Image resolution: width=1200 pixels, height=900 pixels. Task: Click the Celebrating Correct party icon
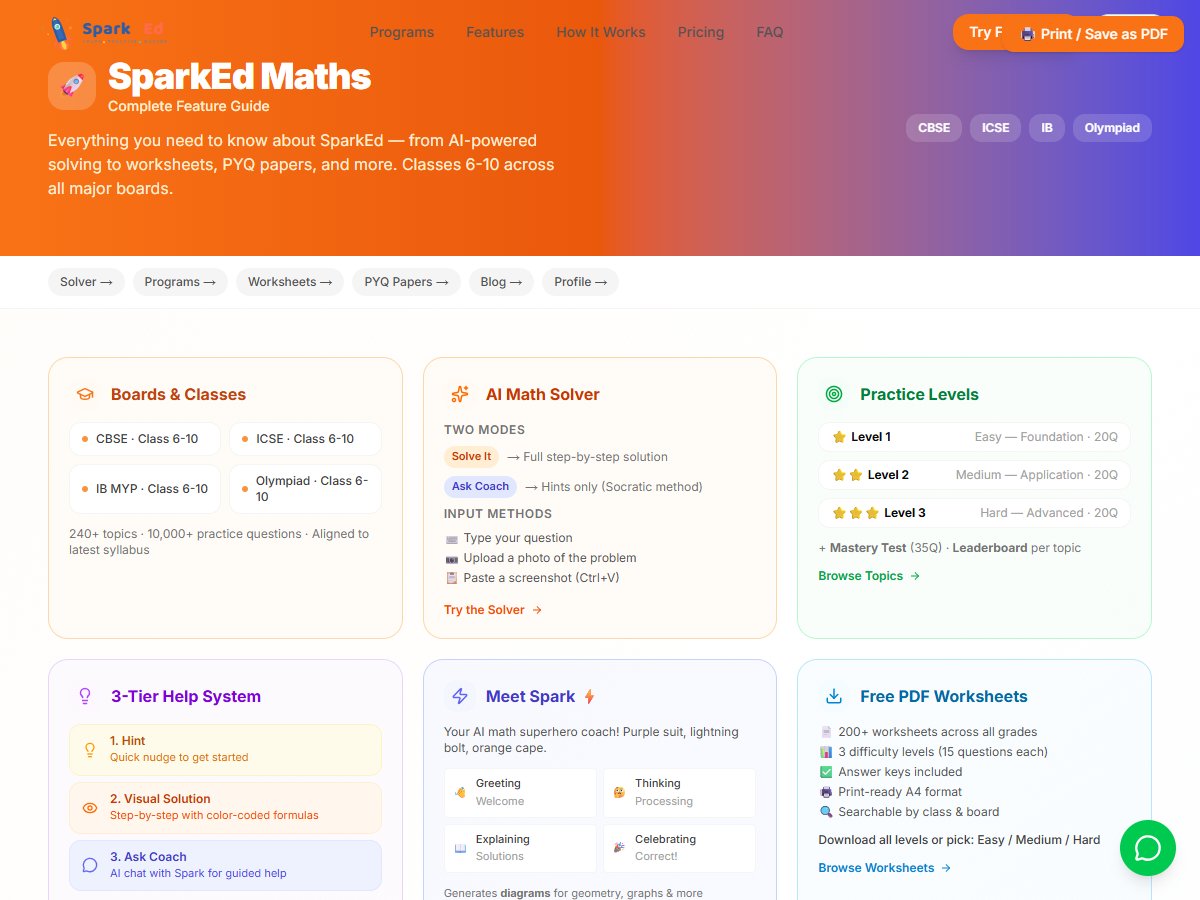click(x=619, y=848)
